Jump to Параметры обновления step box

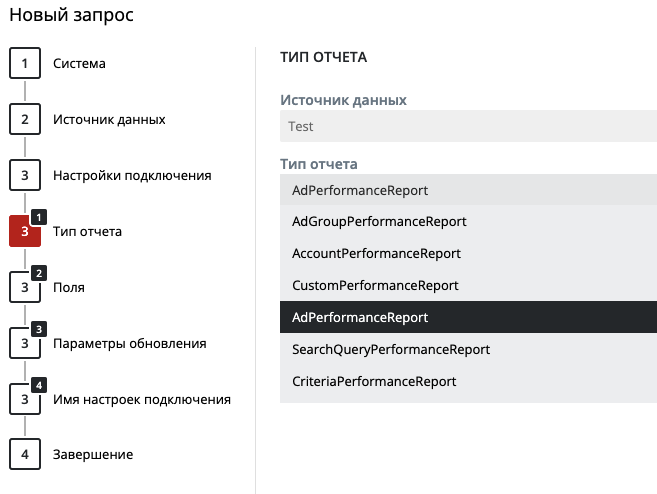pos(25,343)
